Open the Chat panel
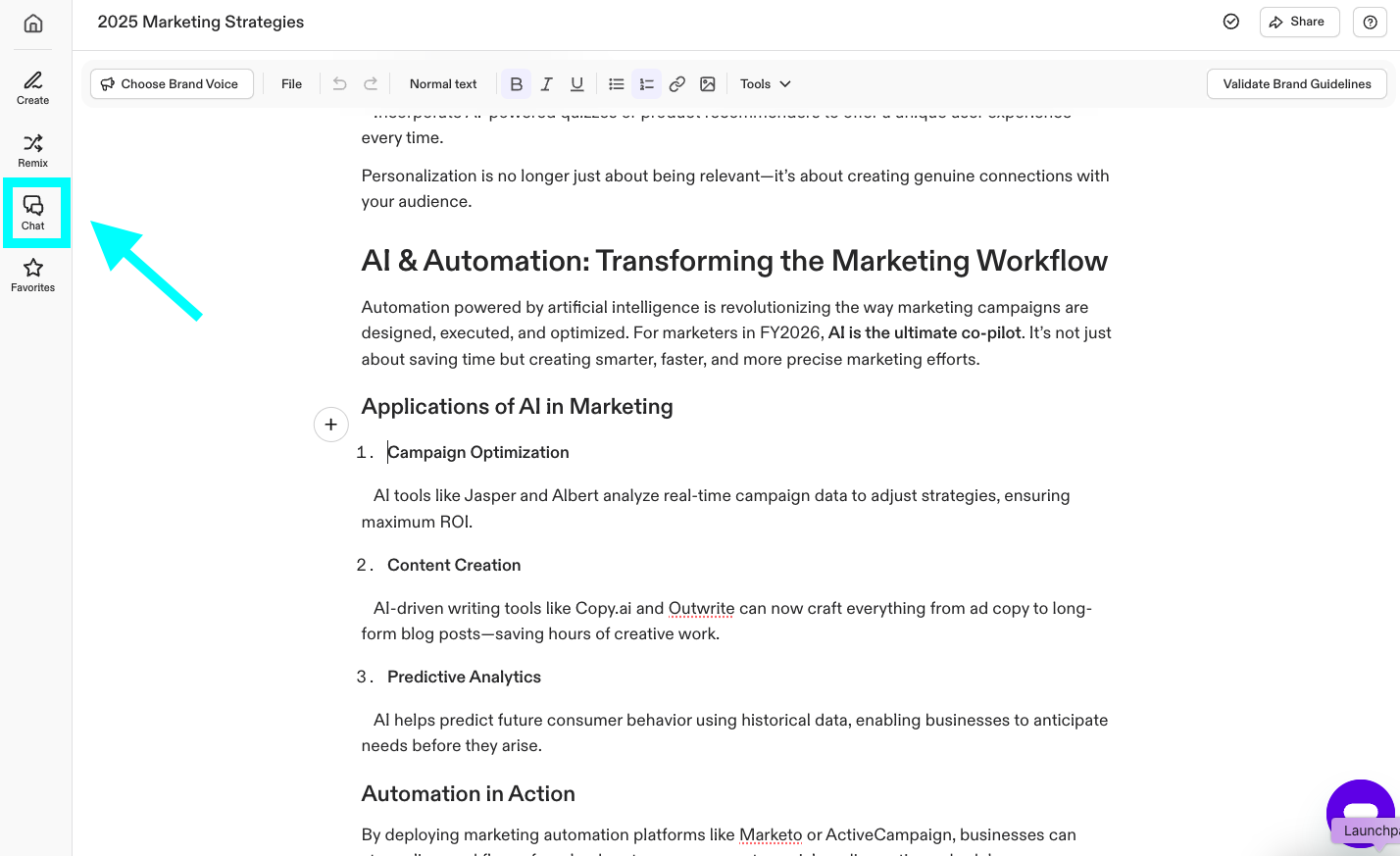Image resolution: width=1400 pixels, height=856 pixels. point(33,213)
